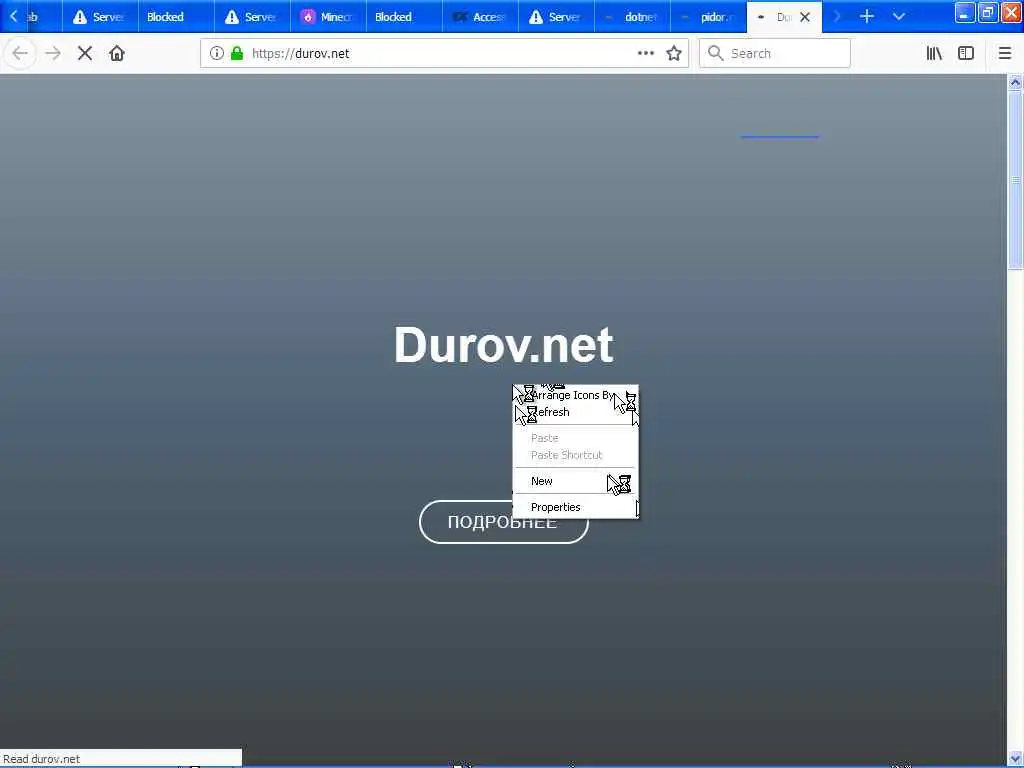Switch to the Minecraft tab

[x=328, y=16]
